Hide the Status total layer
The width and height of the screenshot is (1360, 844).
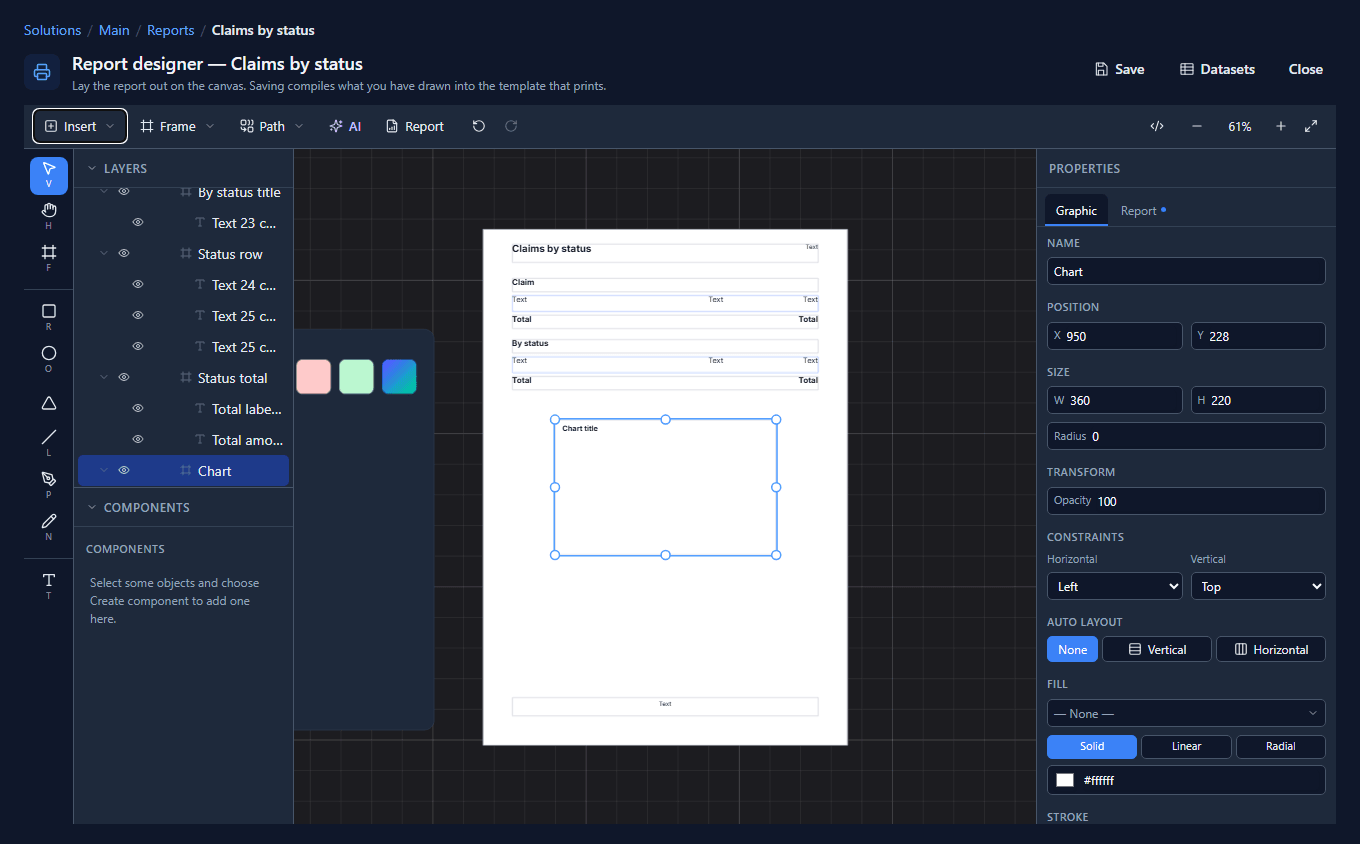coord(124,378)
